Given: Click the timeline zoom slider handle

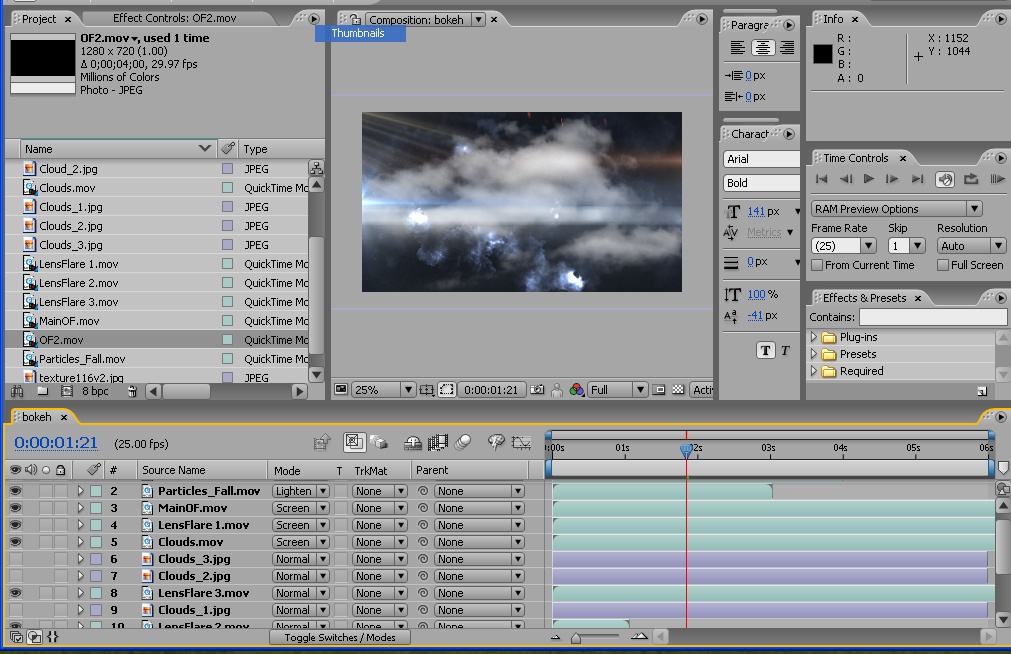Looking at the screenshot, I should [x=576, y=638].
